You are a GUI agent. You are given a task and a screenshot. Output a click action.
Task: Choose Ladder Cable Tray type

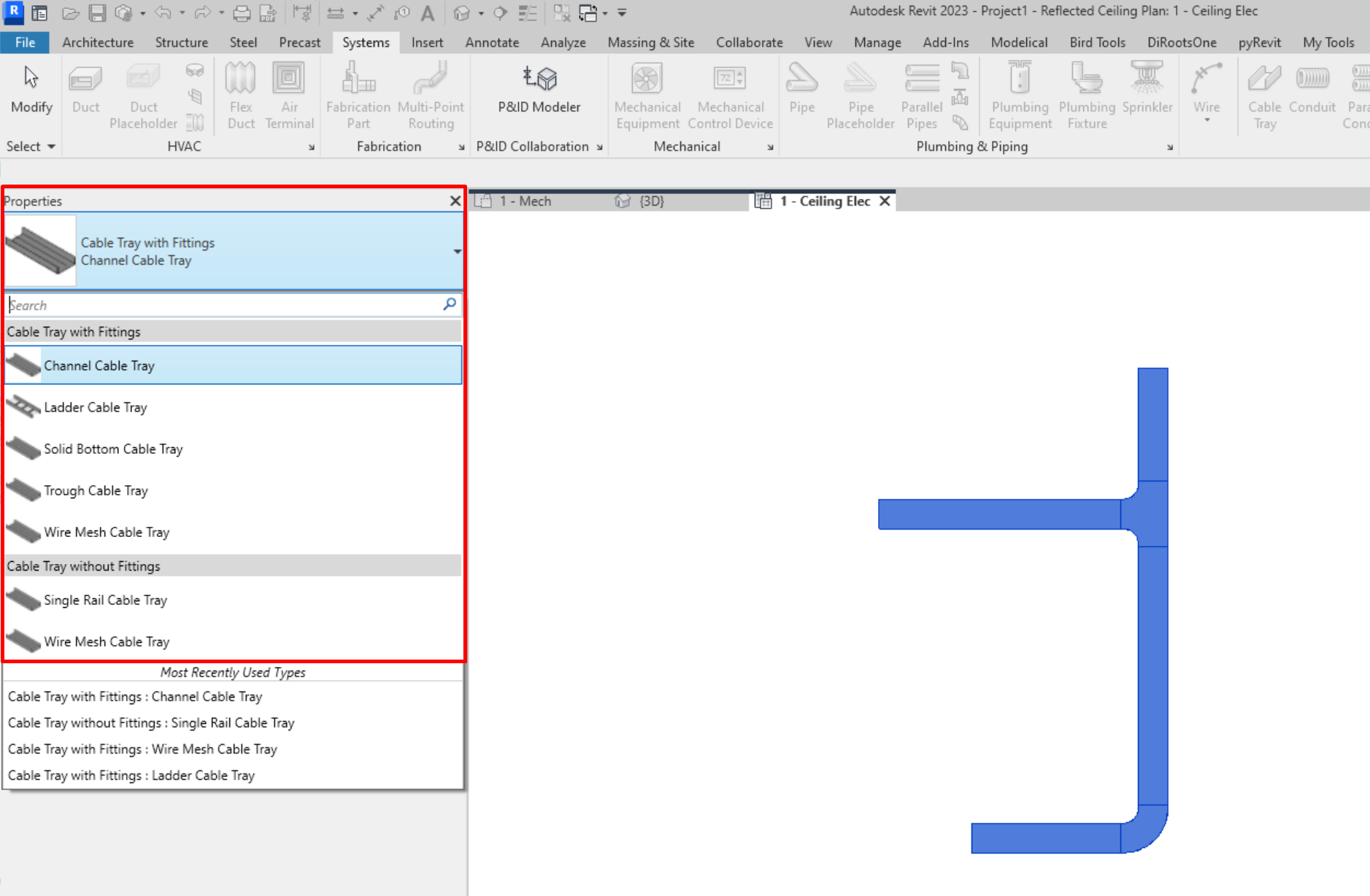tap(234, 407)
